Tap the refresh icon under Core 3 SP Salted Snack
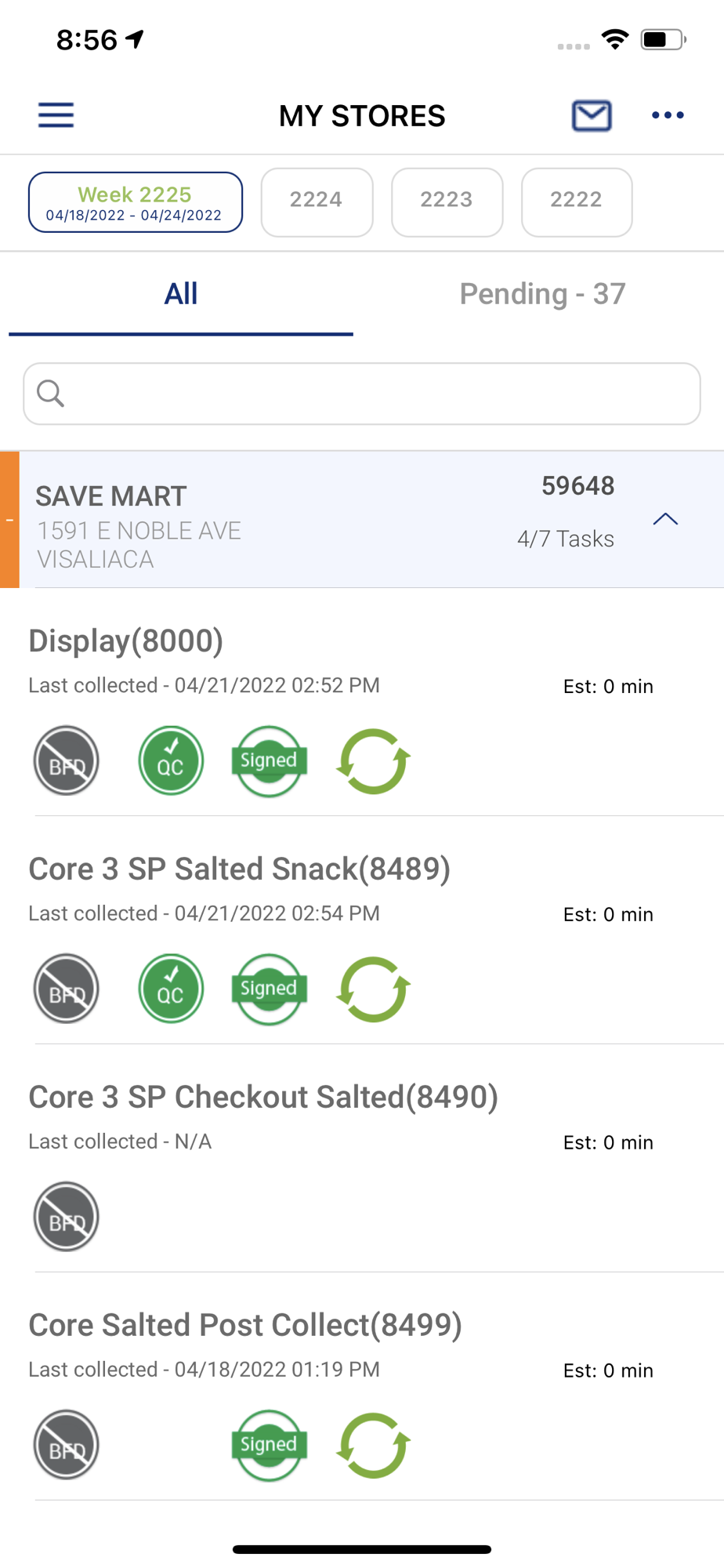Image resolution: width=724 pixels, height=1568 pixels. (x=373, y=989)
